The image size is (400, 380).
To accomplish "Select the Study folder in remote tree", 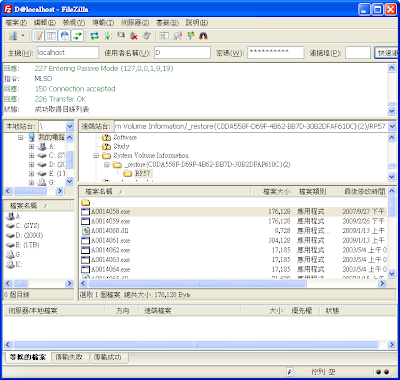I will 121,146.
